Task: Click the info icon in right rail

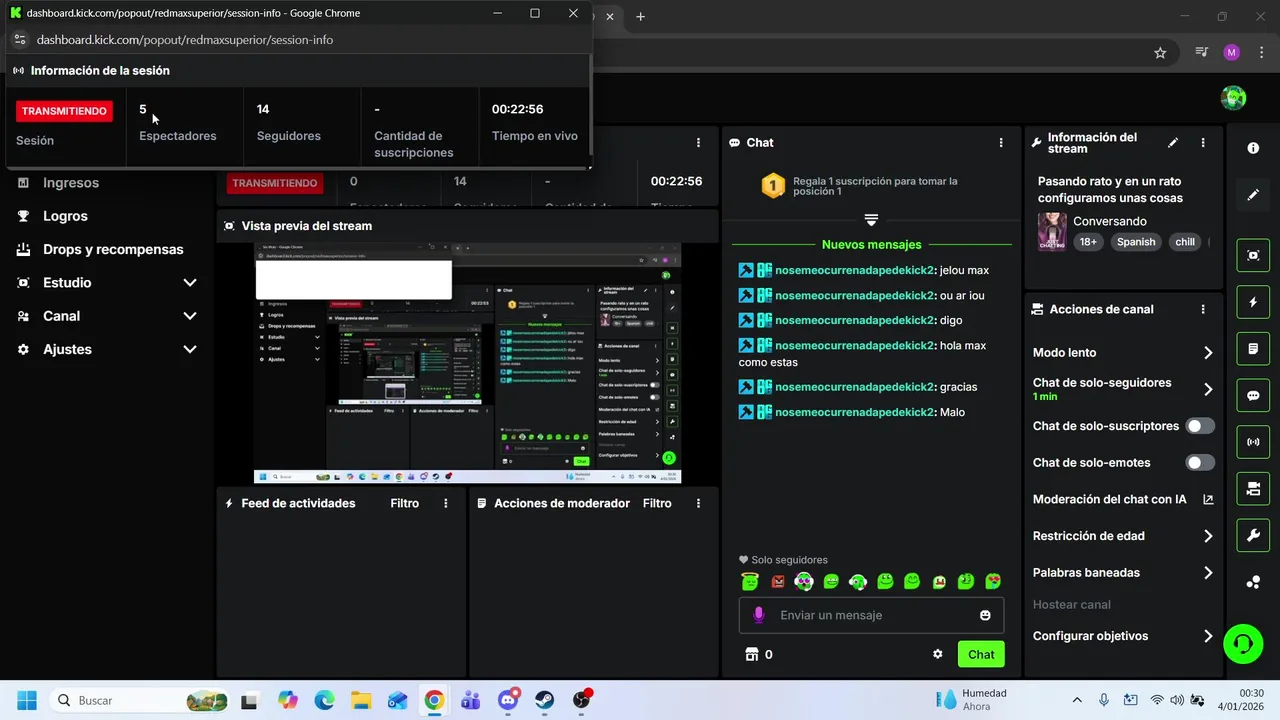Action: pyautogui.click(x=1253, y=148)
